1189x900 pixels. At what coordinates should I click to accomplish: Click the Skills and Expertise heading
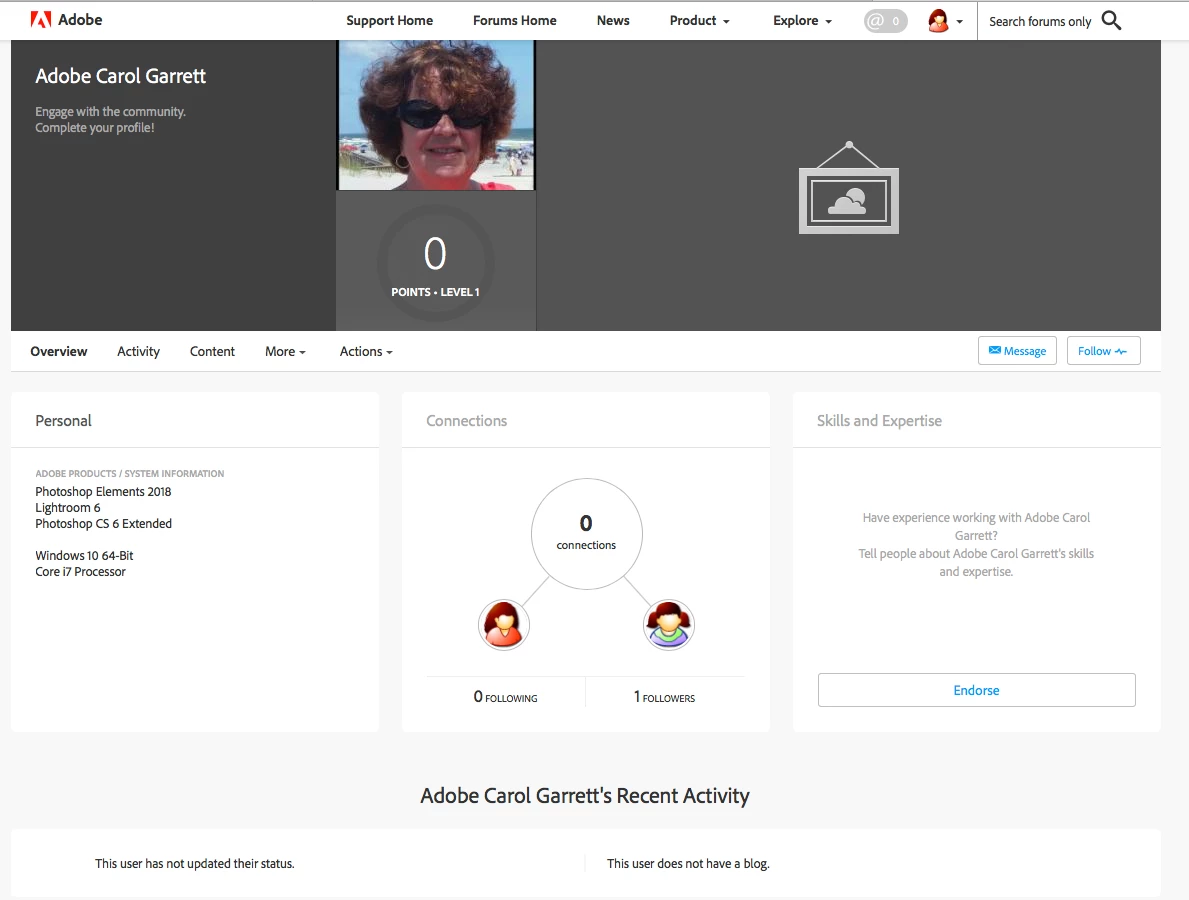(879, 421)
